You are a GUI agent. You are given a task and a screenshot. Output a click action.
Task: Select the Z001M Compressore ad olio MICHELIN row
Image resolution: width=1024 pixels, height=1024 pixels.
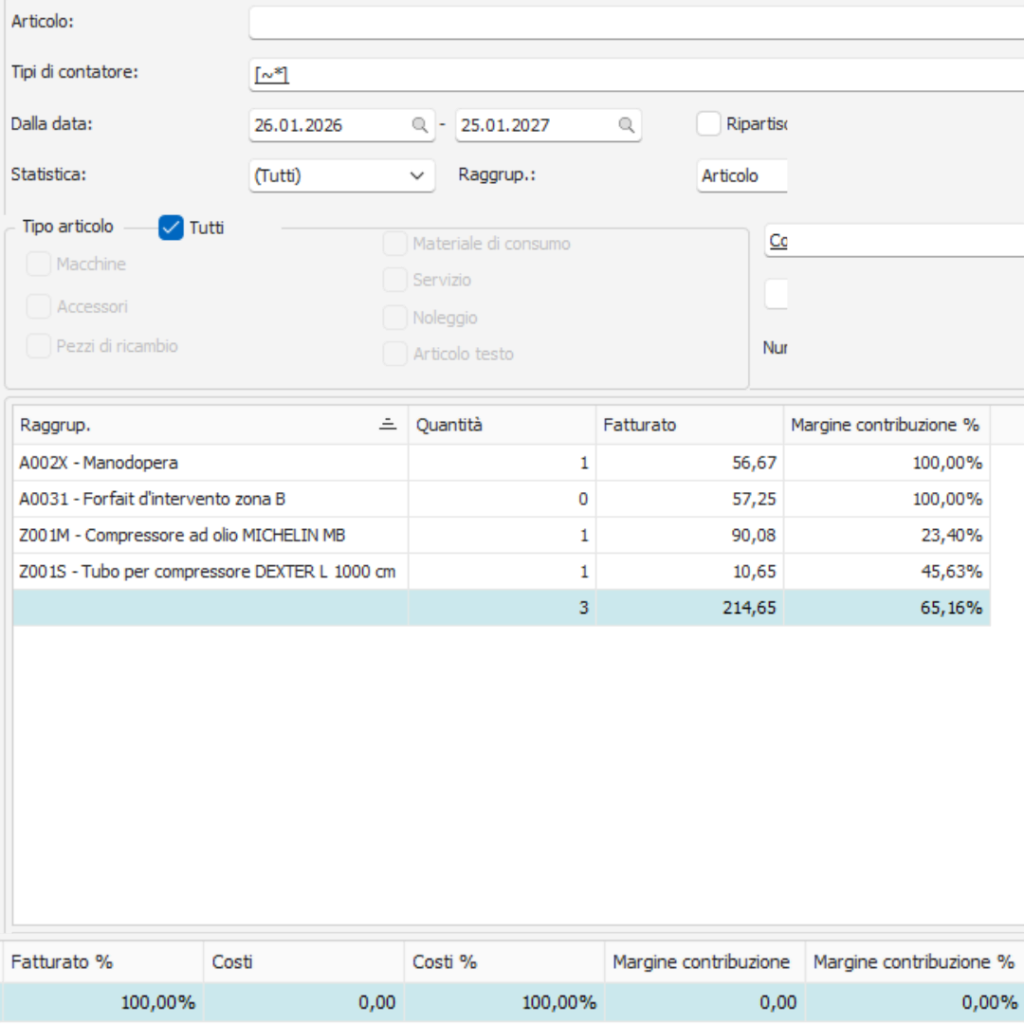[200, 534]
